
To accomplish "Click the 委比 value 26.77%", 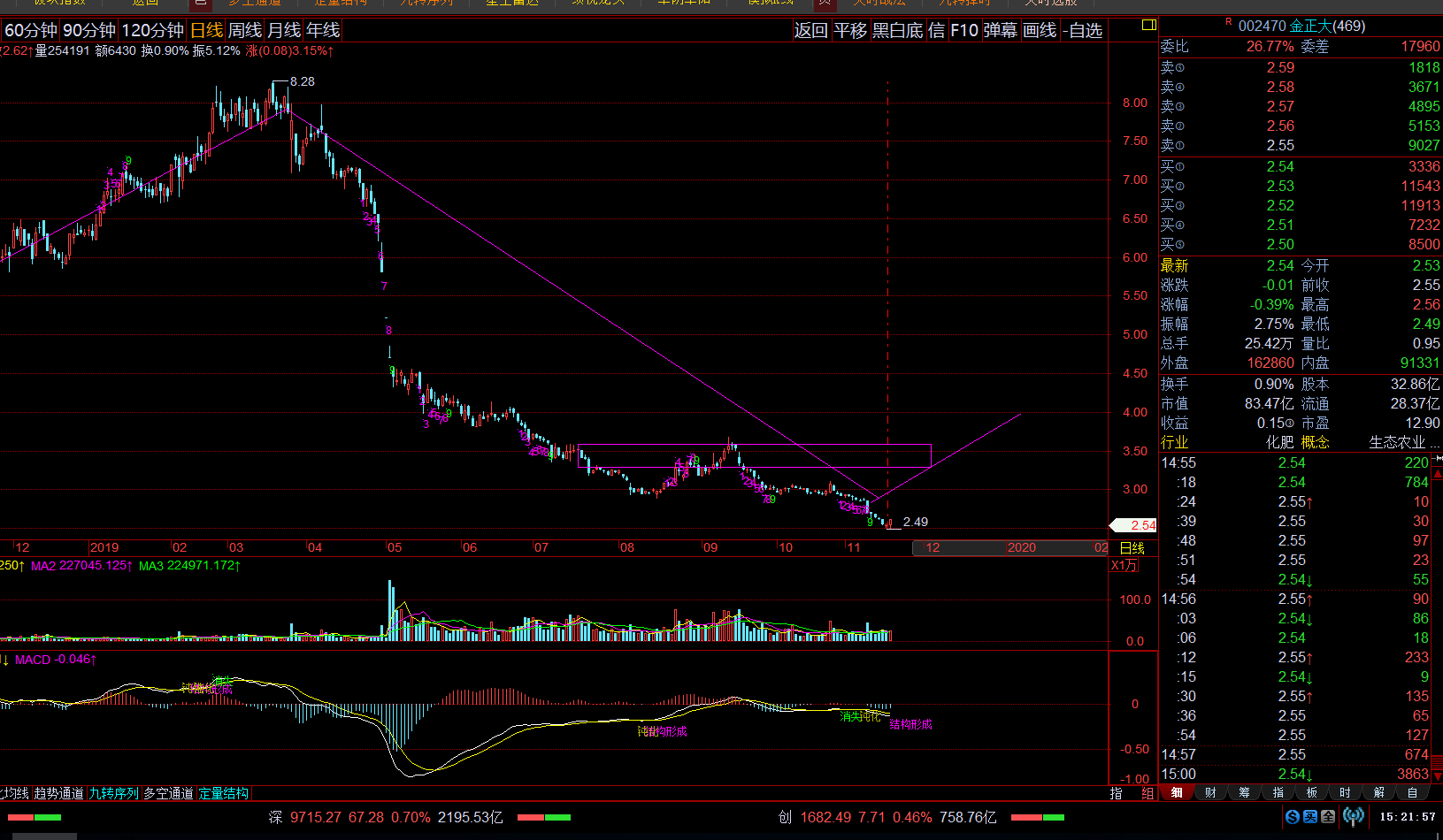I will click(x=1270, y=46).
